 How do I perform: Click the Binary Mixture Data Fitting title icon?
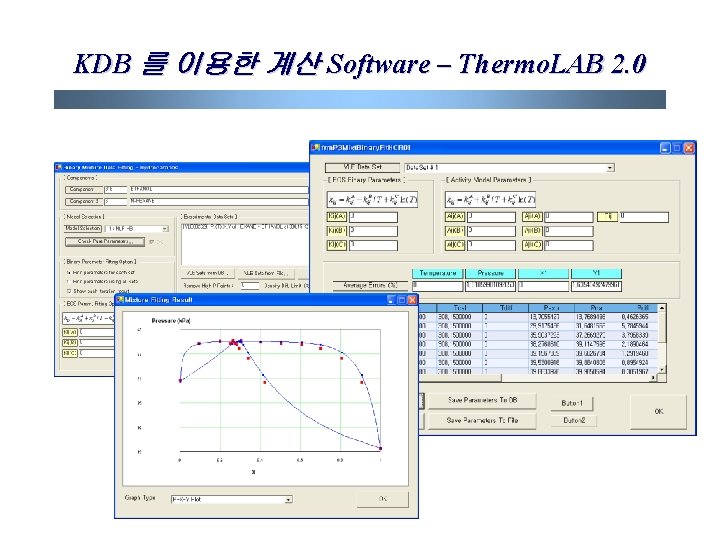pos(59,167)
